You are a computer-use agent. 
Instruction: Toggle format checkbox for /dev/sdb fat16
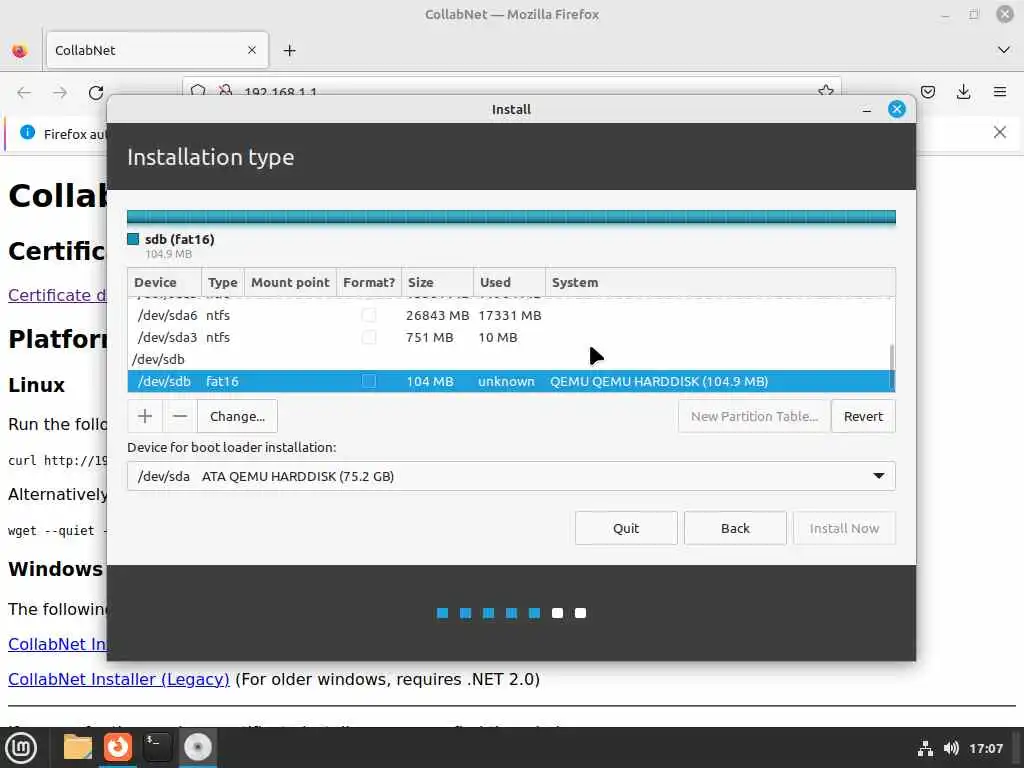pyautogui.click(x=369, y=381)
